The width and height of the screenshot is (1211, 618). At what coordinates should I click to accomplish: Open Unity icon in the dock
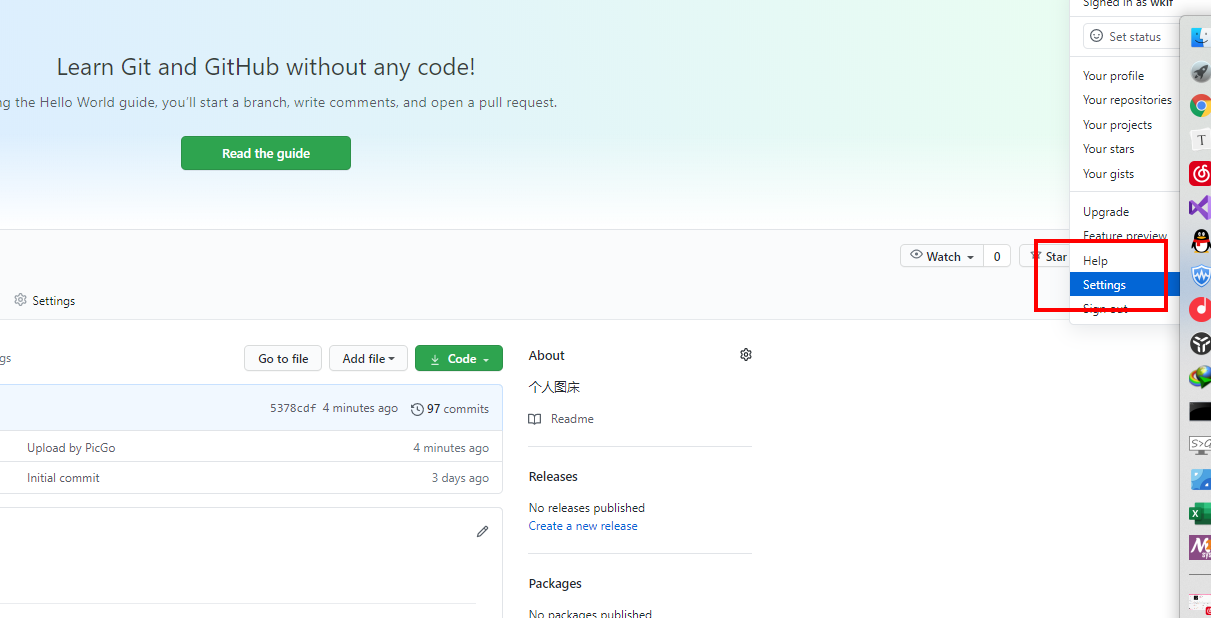click(x=1200, y=344)
